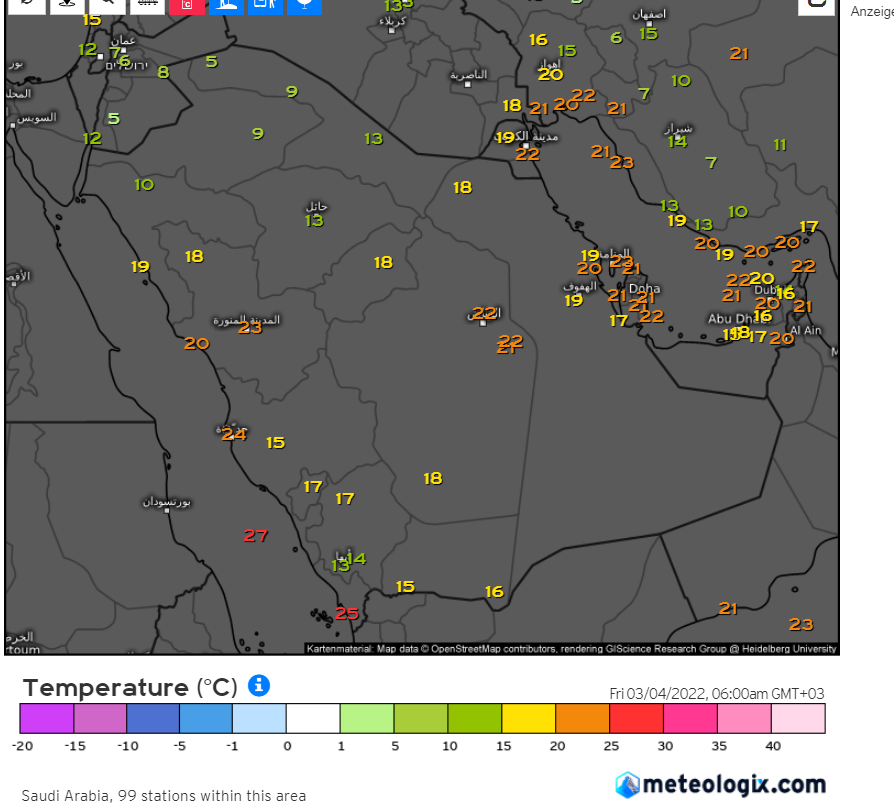Click the red 27 station value
Screen dimensions: 894x806
point(256,536)
